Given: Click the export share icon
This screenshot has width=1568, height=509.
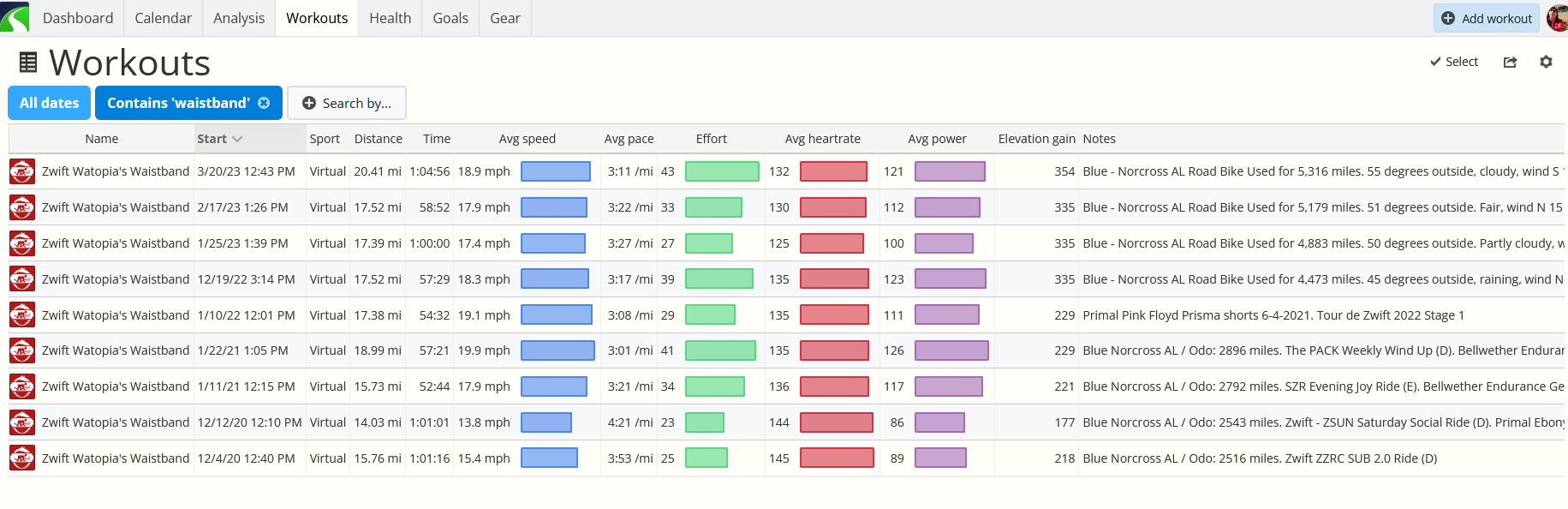Looking at the screenshot, I should [x=1510, y=62].
